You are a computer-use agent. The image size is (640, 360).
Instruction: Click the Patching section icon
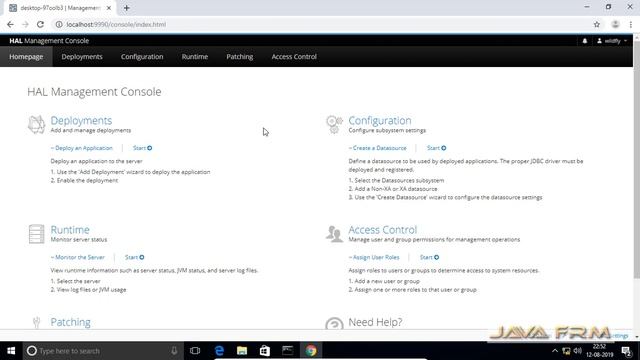click(x=36, y=322)
